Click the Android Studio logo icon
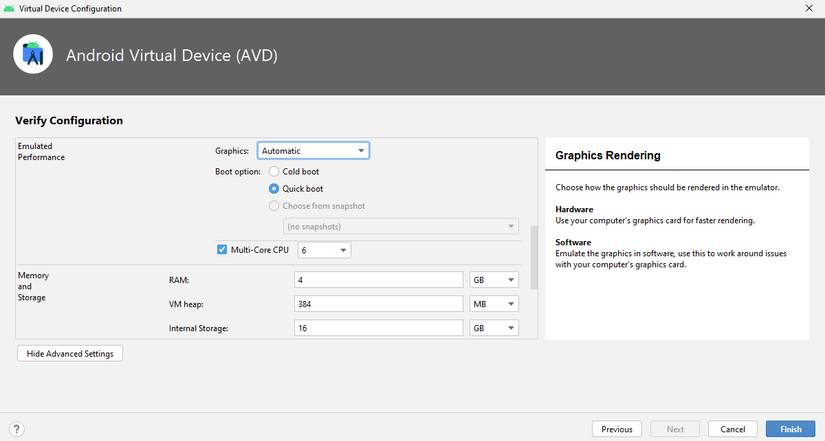 (x=33, y=54)
